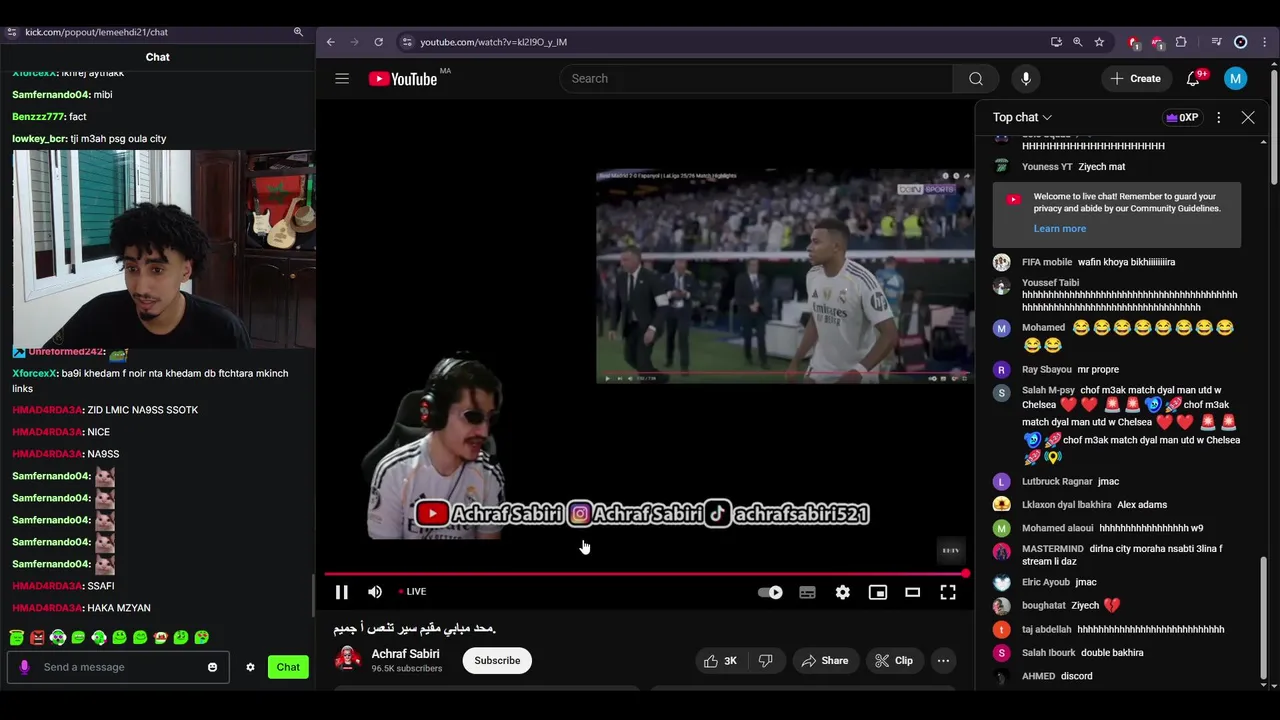This screenshot has width=1280, height=720.
Task: Click MASTERMIND name in YouTube chat
Action: [x=1053, y=549]
